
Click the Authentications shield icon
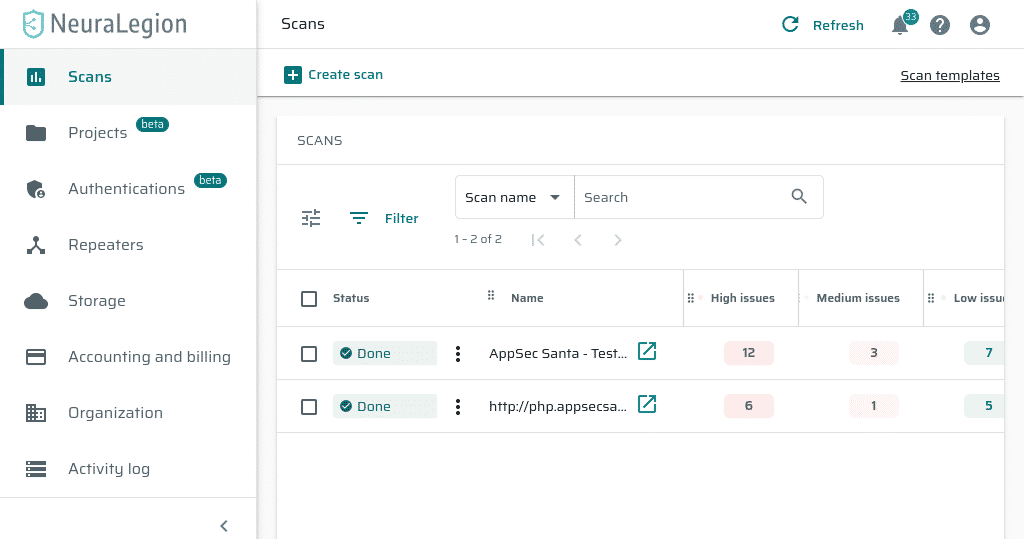pos(36,189)
